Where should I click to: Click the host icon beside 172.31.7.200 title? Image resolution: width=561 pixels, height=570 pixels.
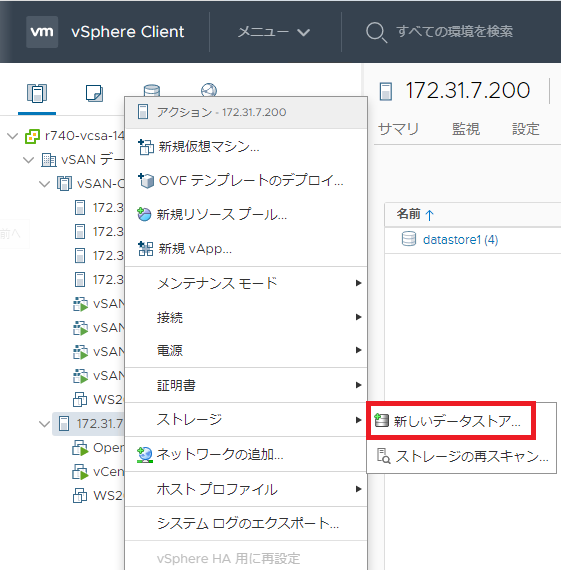coord(386,91)
